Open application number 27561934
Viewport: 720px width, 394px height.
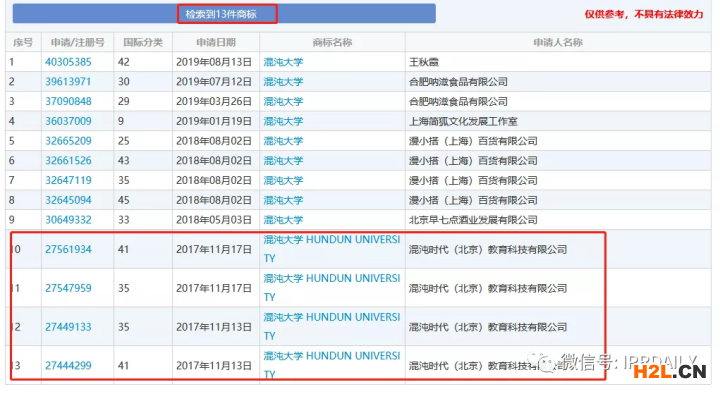[x=68, y=249]
